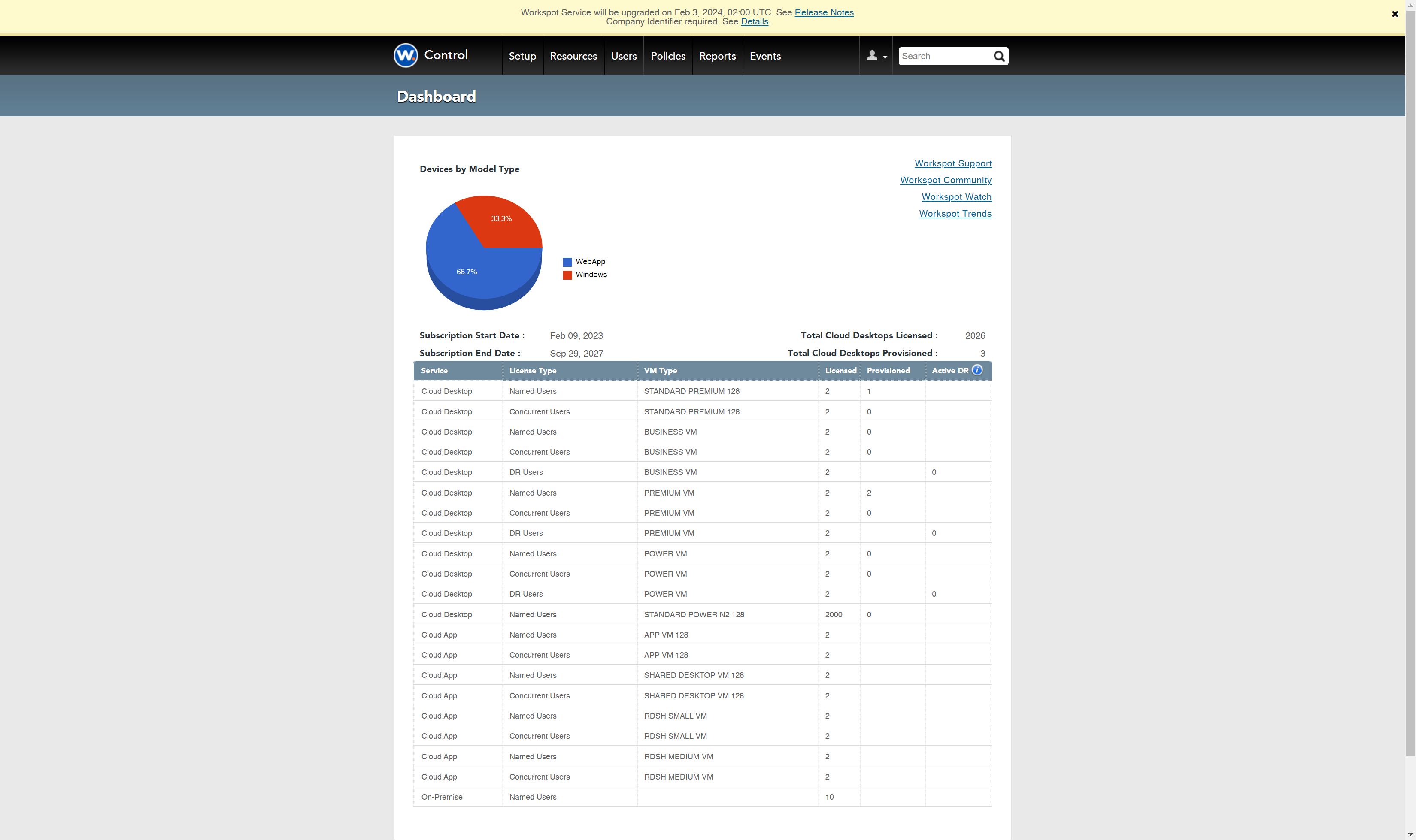Select the On-Premise service cell
Viewport: 1416px width, 840px height.
458,797
